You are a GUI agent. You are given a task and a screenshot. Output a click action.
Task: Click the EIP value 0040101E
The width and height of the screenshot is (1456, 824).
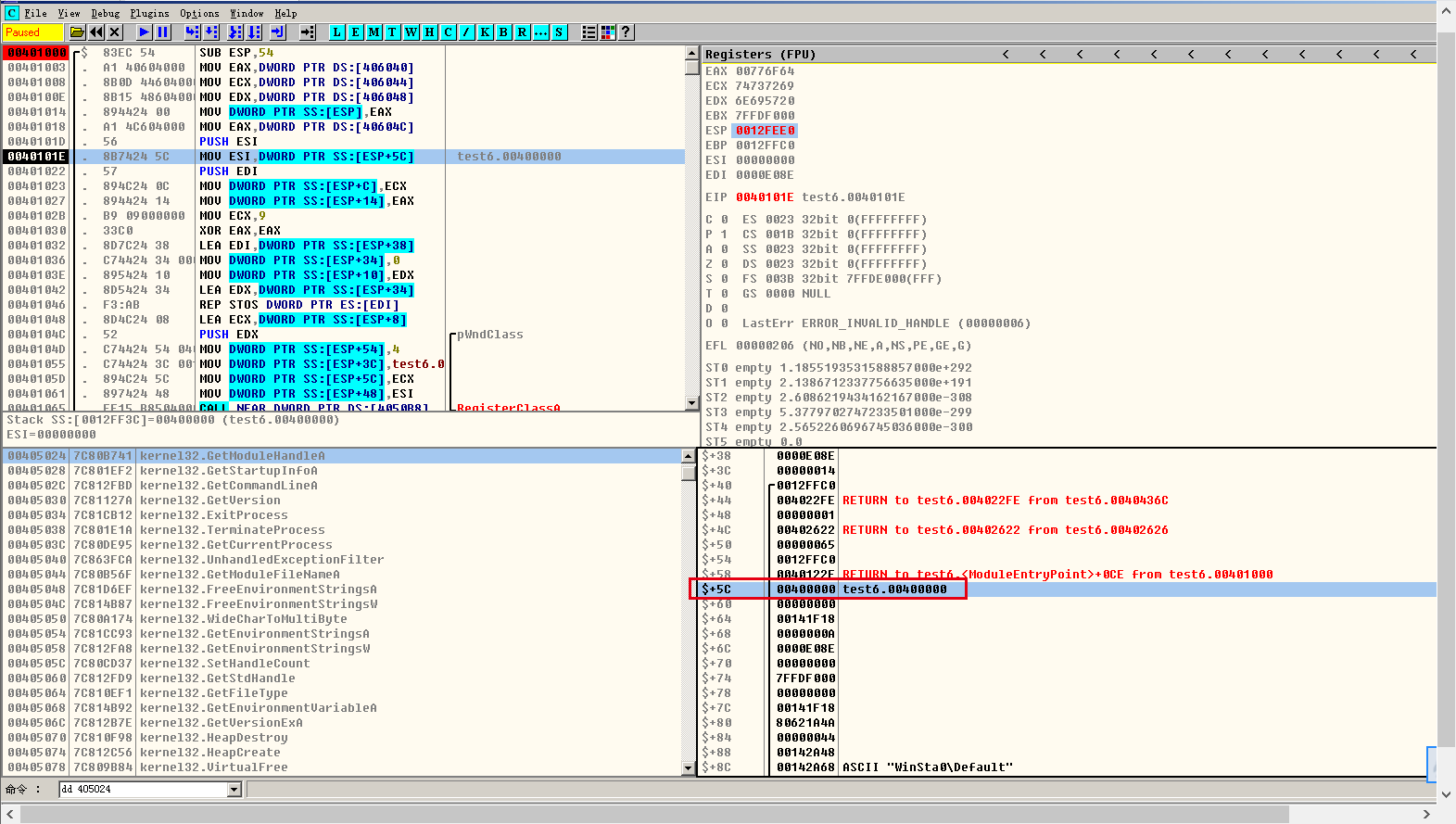[x=765, y=197]
